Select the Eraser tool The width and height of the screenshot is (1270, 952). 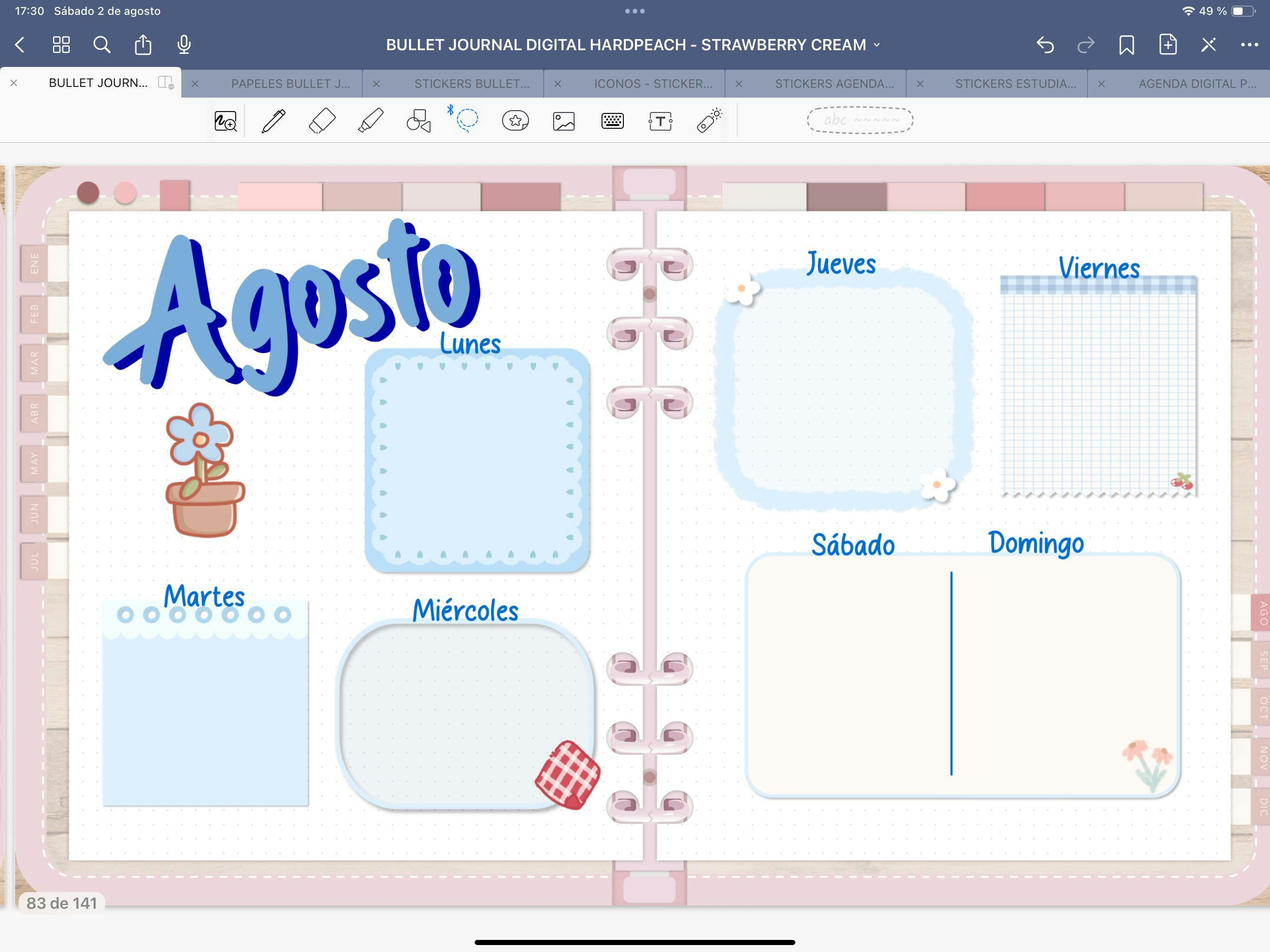[x=322, y=121]
